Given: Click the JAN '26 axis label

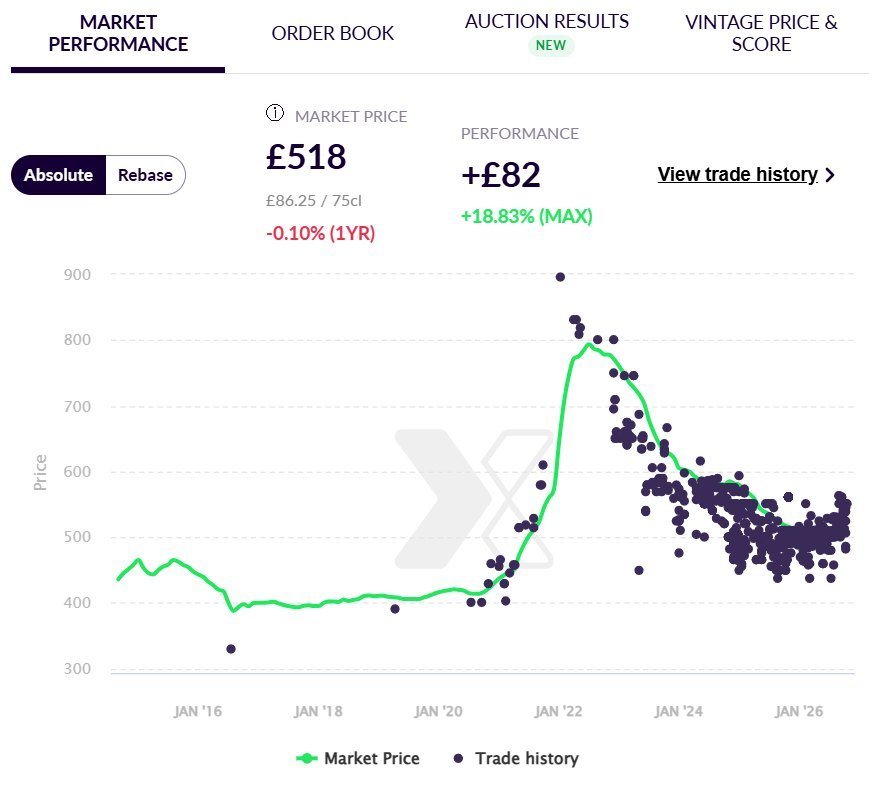Looking at the screenshot, I should click(x=799, y=712).
